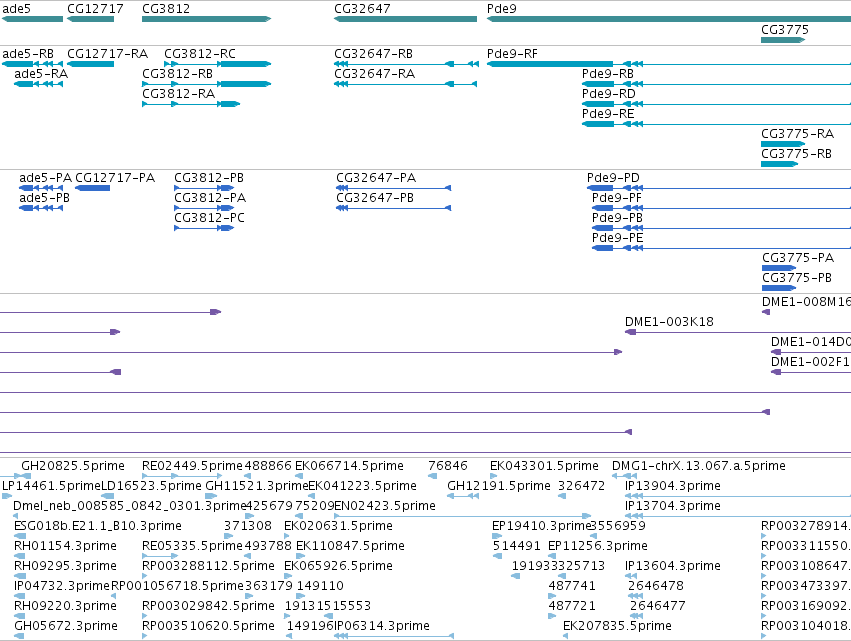
Task: Select the ade5-PB protein label
Action: pyautogui.click(x=45, y=198)
